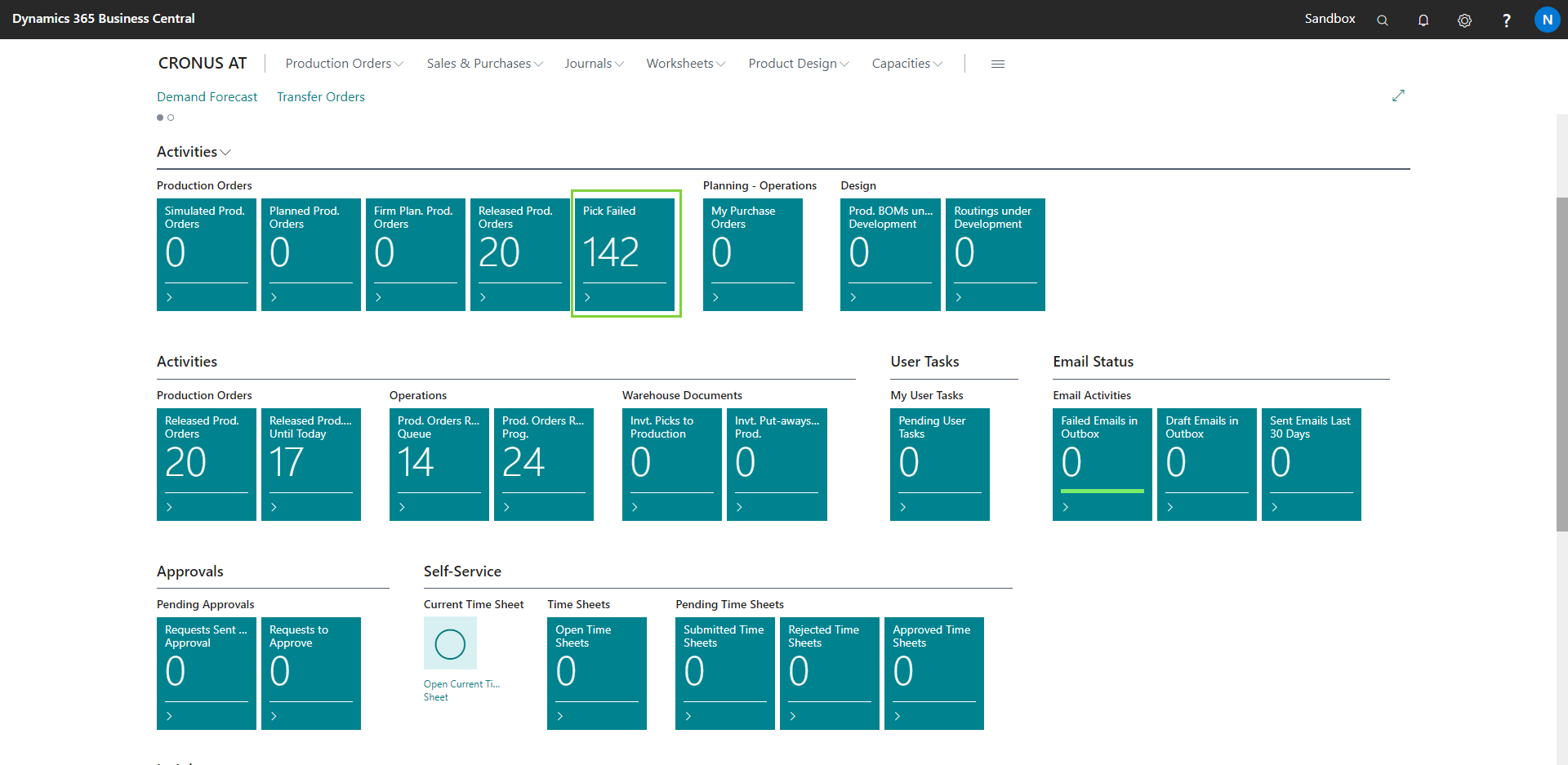The width and height of the screenshot is (1568, 765).
Task: Open Released Prod. Until Today tile
Action: click(311, 465)
